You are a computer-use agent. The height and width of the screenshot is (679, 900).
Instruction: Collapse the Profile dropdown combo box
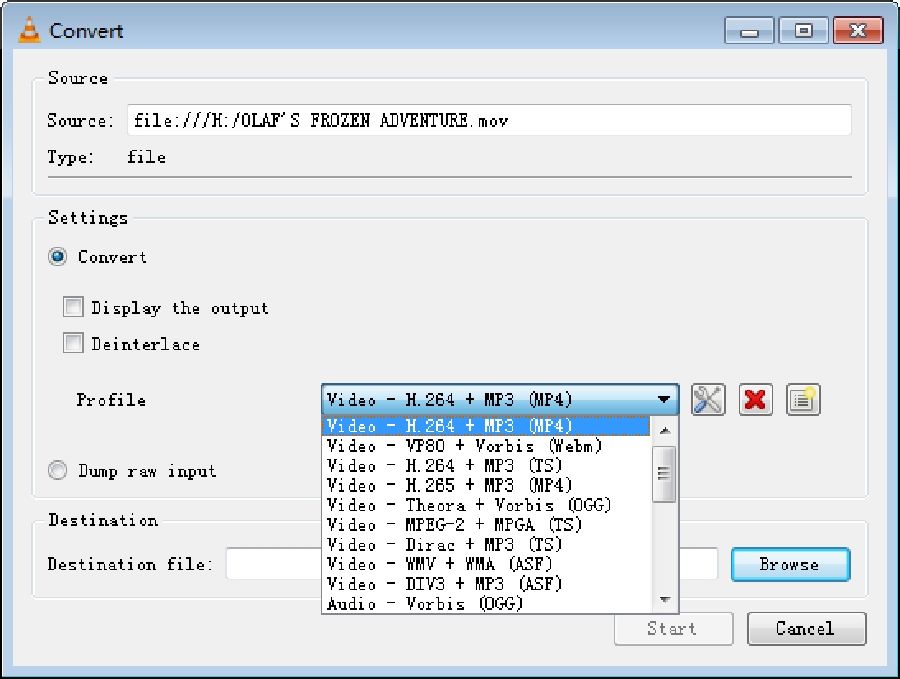point(500,399)
